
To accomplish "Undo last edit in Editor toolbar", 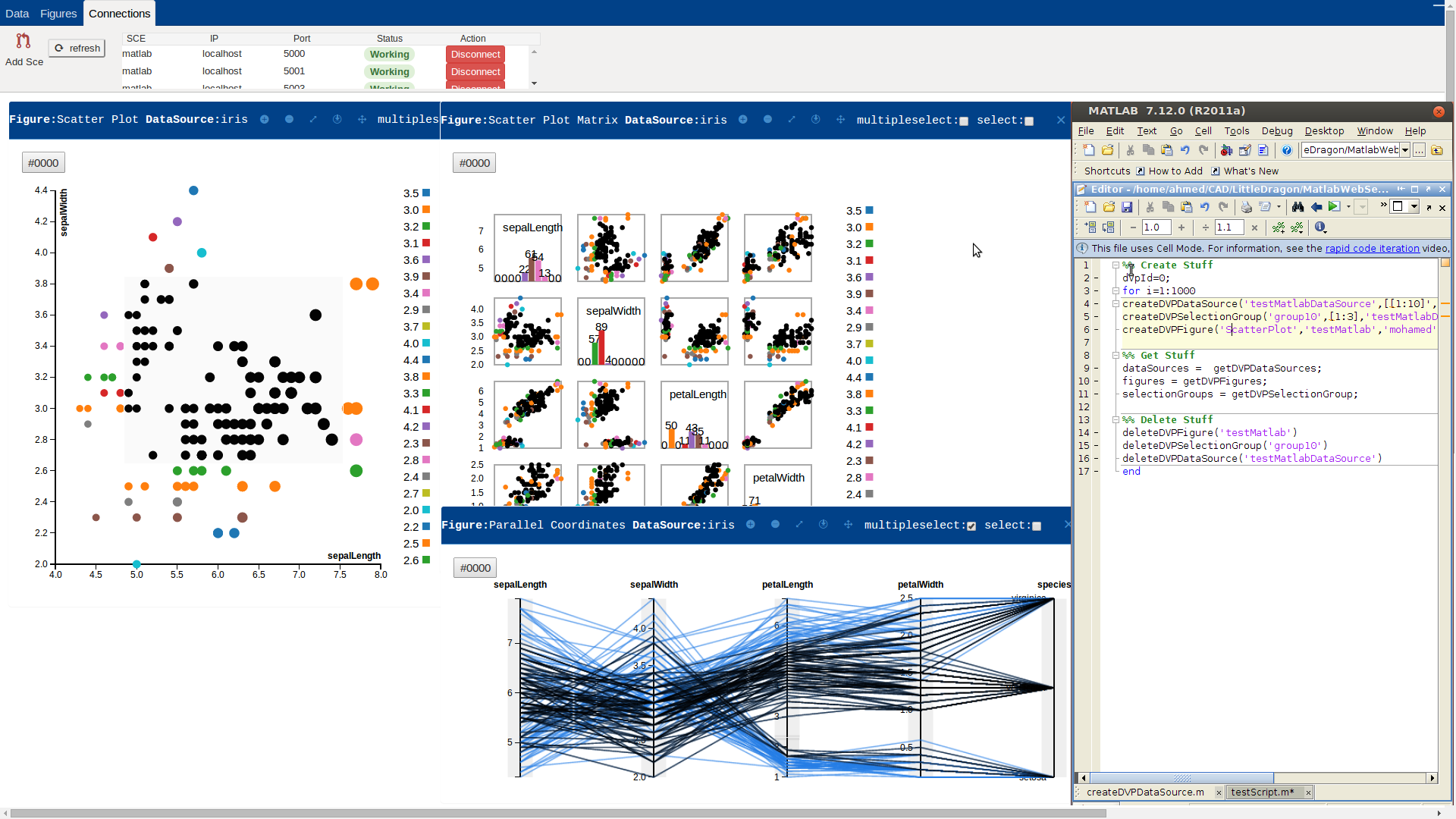I will coord(1204,207).
